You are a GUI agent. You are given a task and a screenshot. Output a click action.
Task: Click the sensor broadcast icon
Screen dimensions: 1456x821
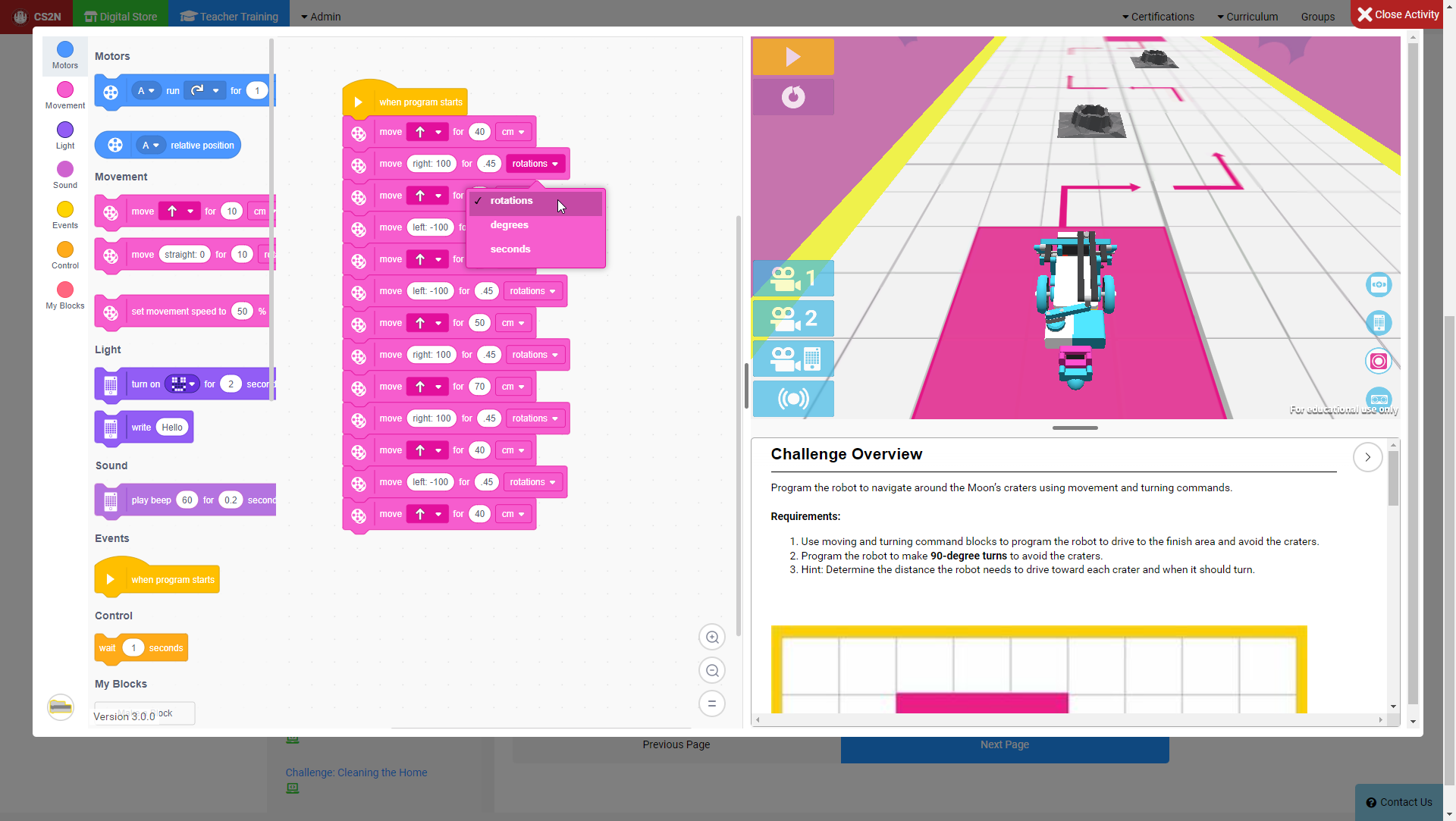793,399
